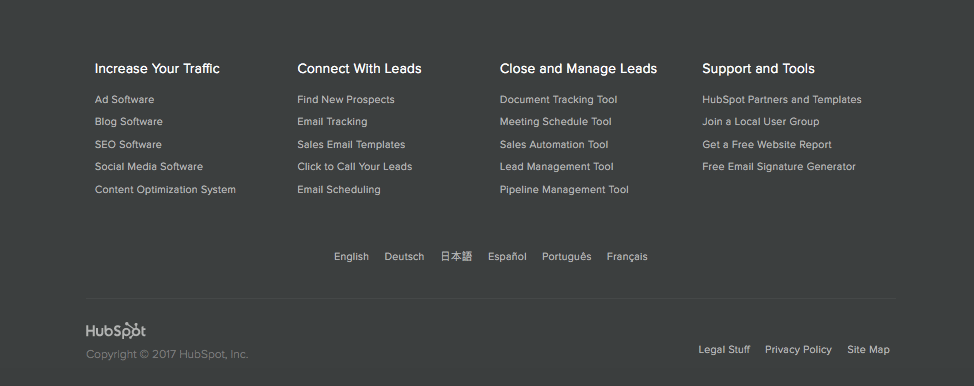The height and width of the screenshot is (386, 974).
Task: Go to Meeting Schedule Tool
Action: click(555, 122)
